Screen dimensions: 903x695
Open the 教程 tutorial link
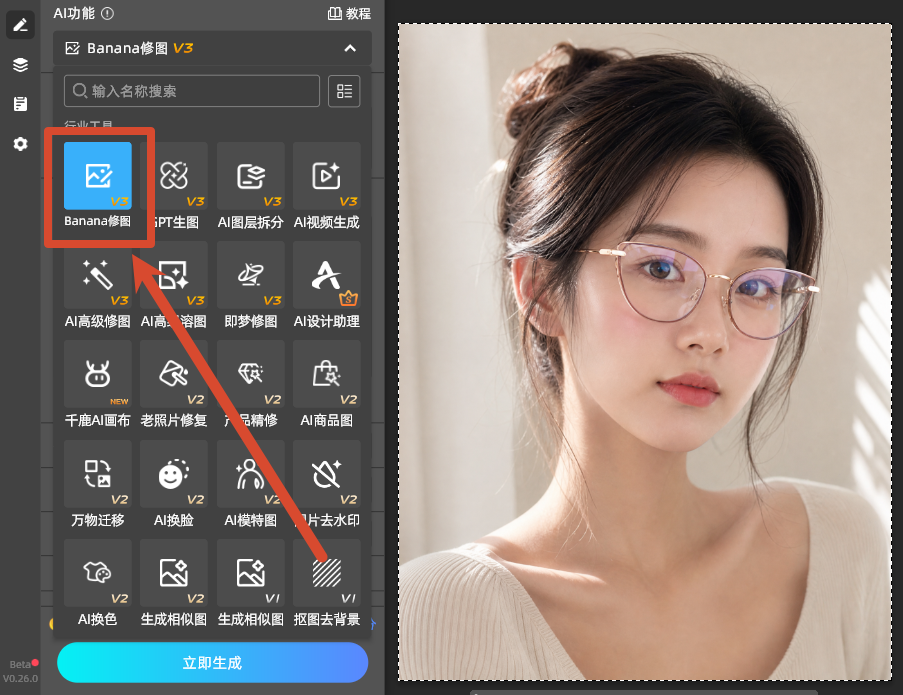[x=349, y=13]
